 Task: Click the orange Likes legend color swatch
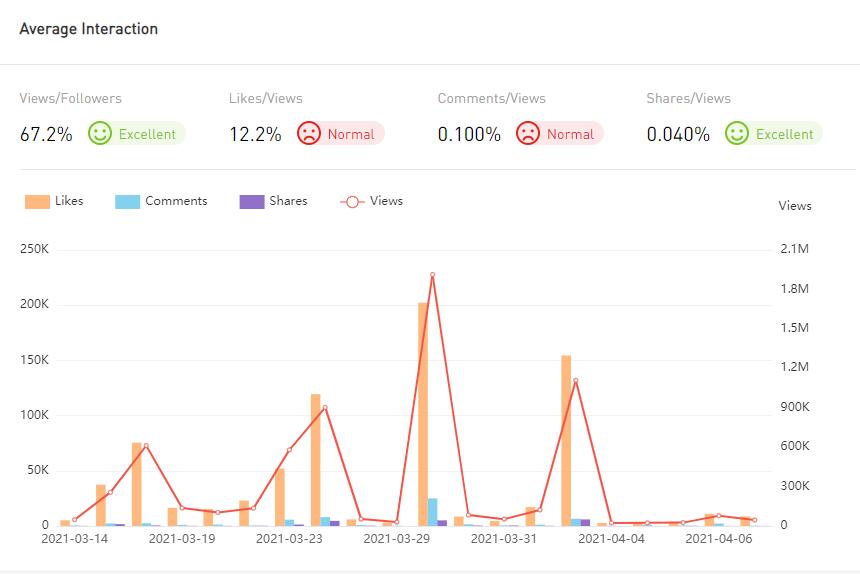37,201
